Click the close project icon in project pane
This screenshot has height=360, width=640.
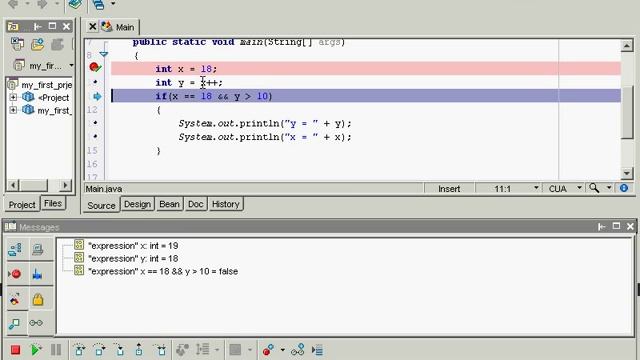(18, 44)
